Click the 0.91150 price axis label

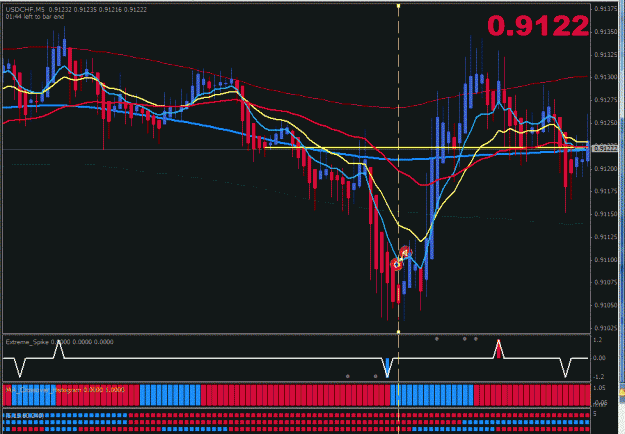(605, 214)
